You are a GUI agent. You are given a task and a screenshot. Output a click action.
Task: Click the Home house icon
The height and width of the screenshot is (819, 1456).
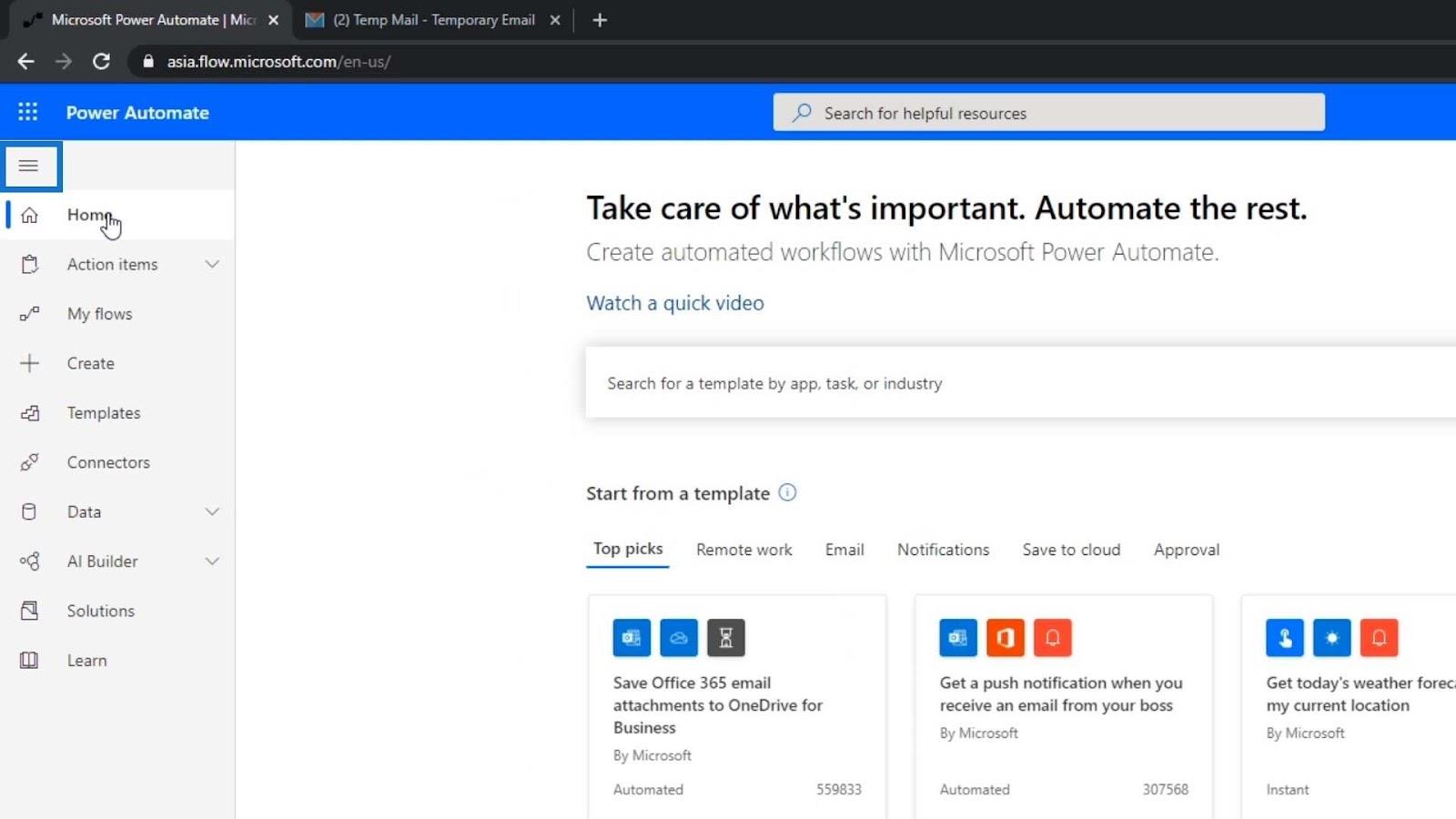tap(29, 216)
